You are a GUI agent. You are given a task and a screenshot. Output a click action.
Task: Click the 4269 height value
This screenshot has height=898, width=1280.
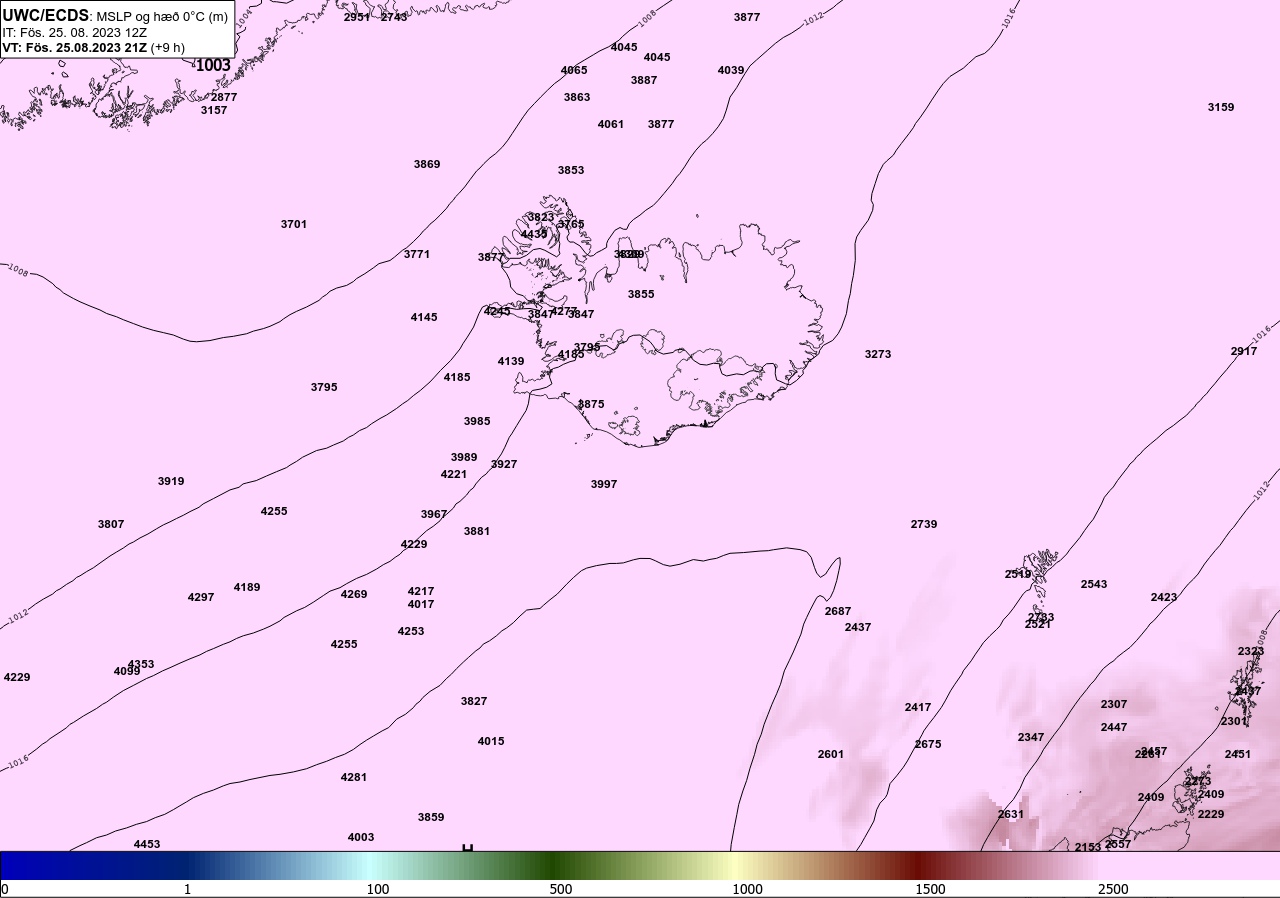point(354,594)
